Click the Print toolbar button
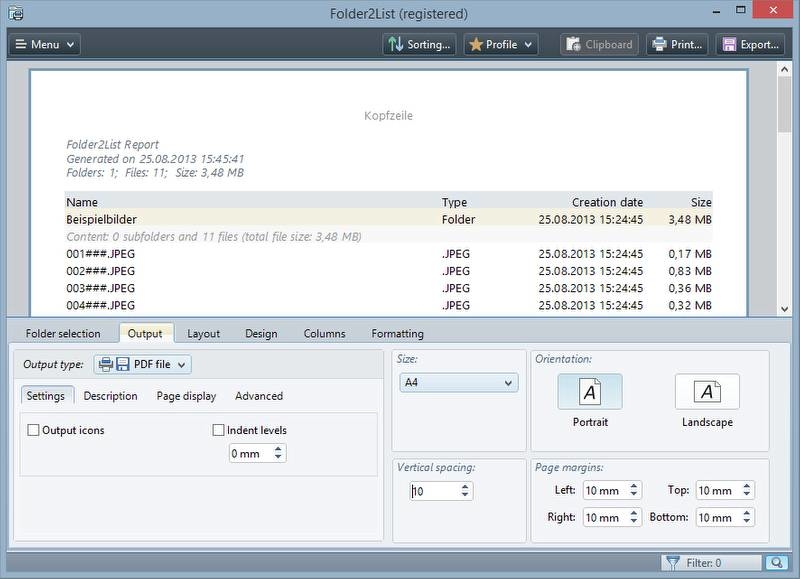Image resolution: width=800 pixels, height=579 pixels. [677, 44]
